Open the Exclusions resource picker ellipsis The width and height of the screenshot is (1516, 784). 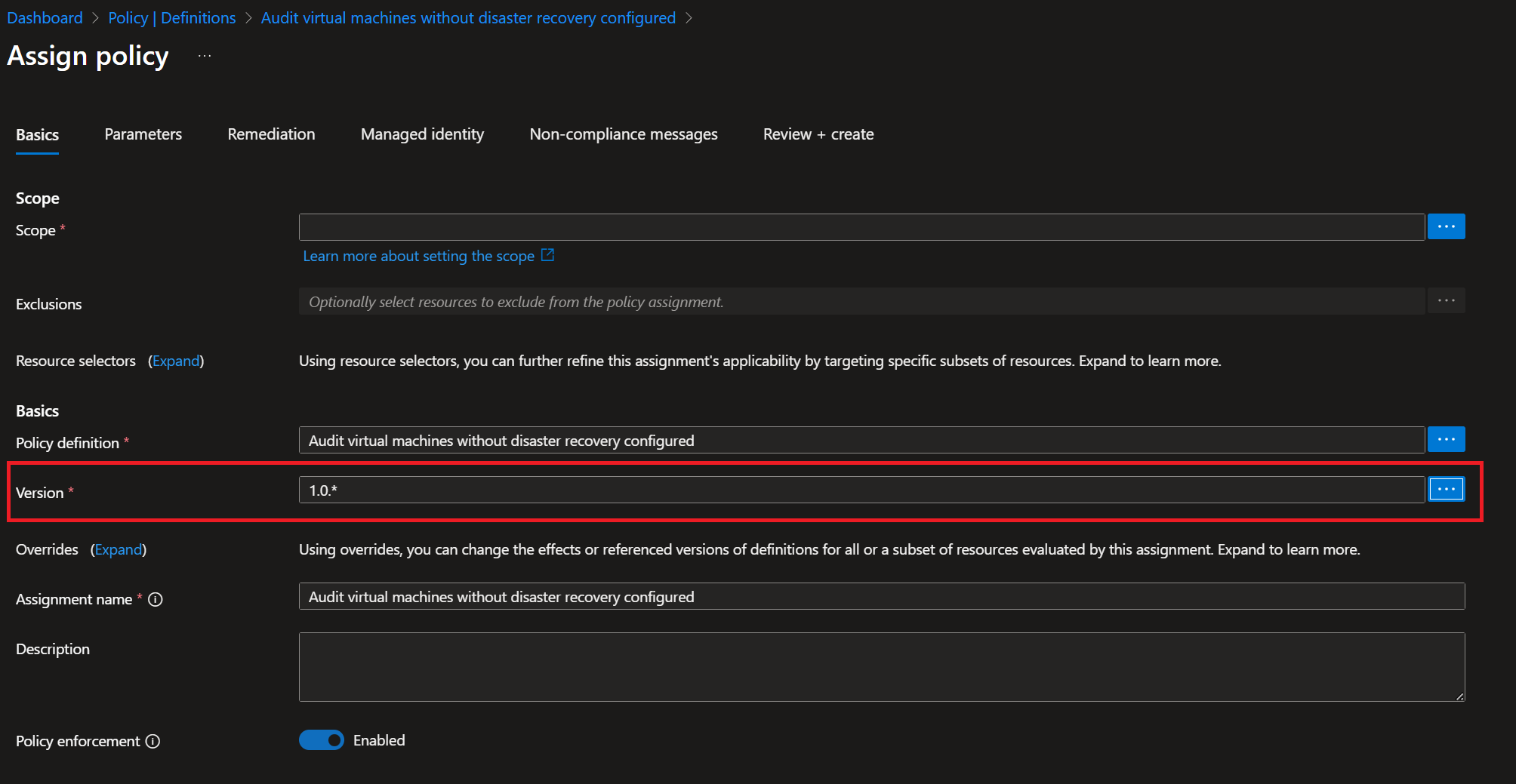coord(1446,300)
